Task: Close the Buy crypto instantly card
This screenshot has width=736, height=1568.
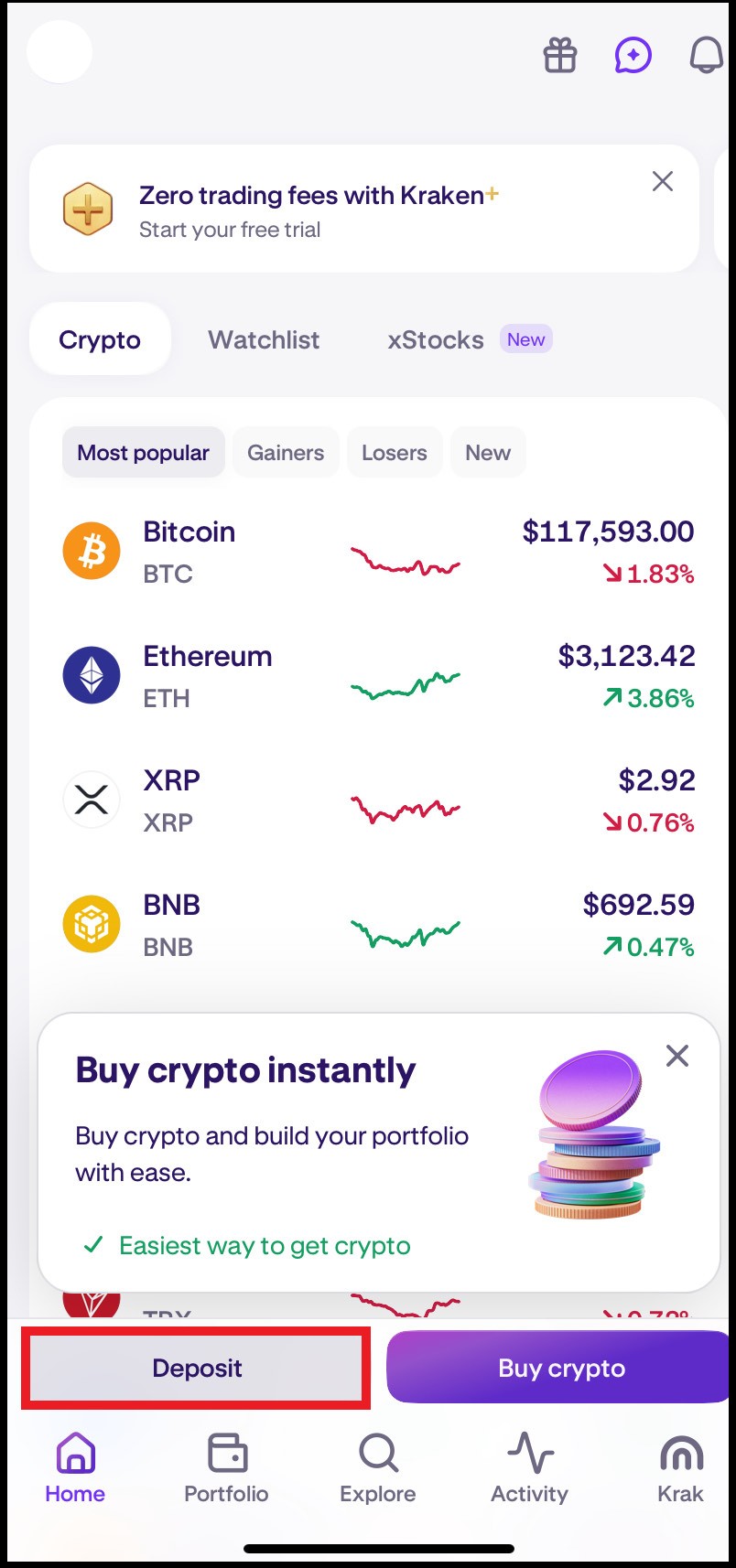Action: (677, 1056)
